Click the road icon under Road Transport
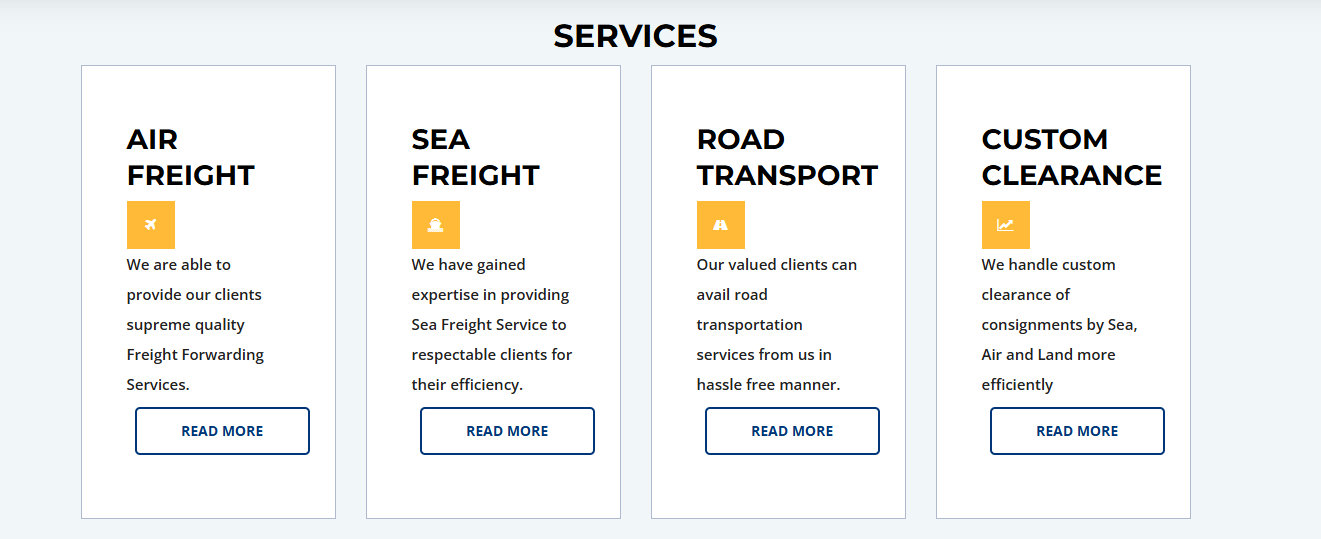Screen dimensions: 1321x539 click(x=721, y=225)
